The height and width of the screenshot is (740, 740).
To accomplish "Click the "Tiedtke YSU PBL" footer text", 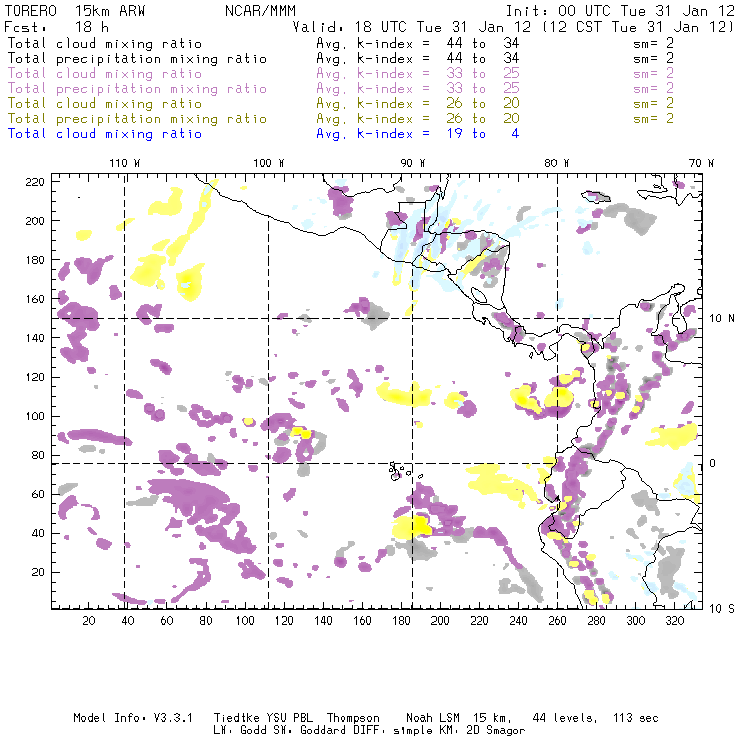I will pos(263,718).
